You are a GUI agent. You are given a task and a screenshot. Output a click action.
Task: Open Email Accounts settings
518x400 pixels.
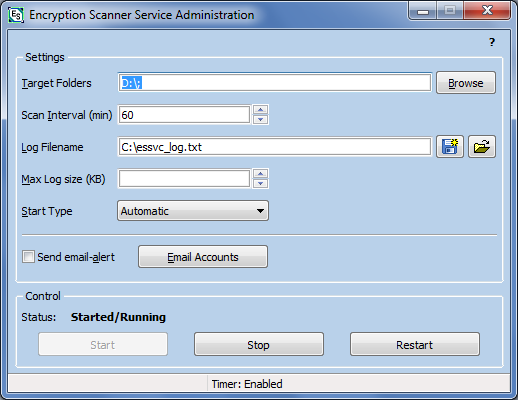tap(203, 257)
